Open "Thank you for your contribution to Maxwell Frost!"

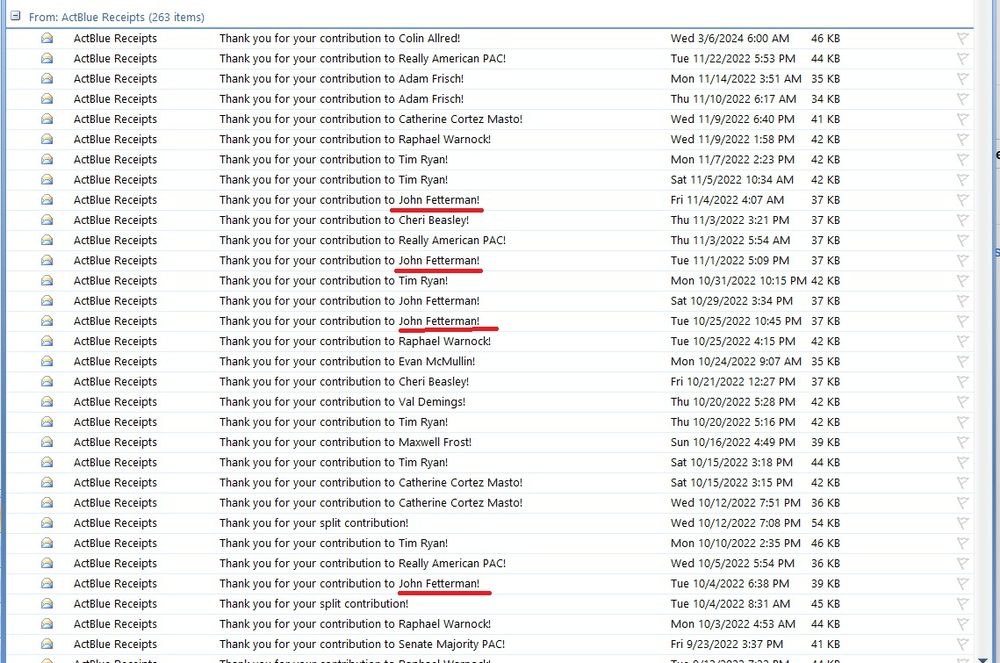(x=345, y=442)
